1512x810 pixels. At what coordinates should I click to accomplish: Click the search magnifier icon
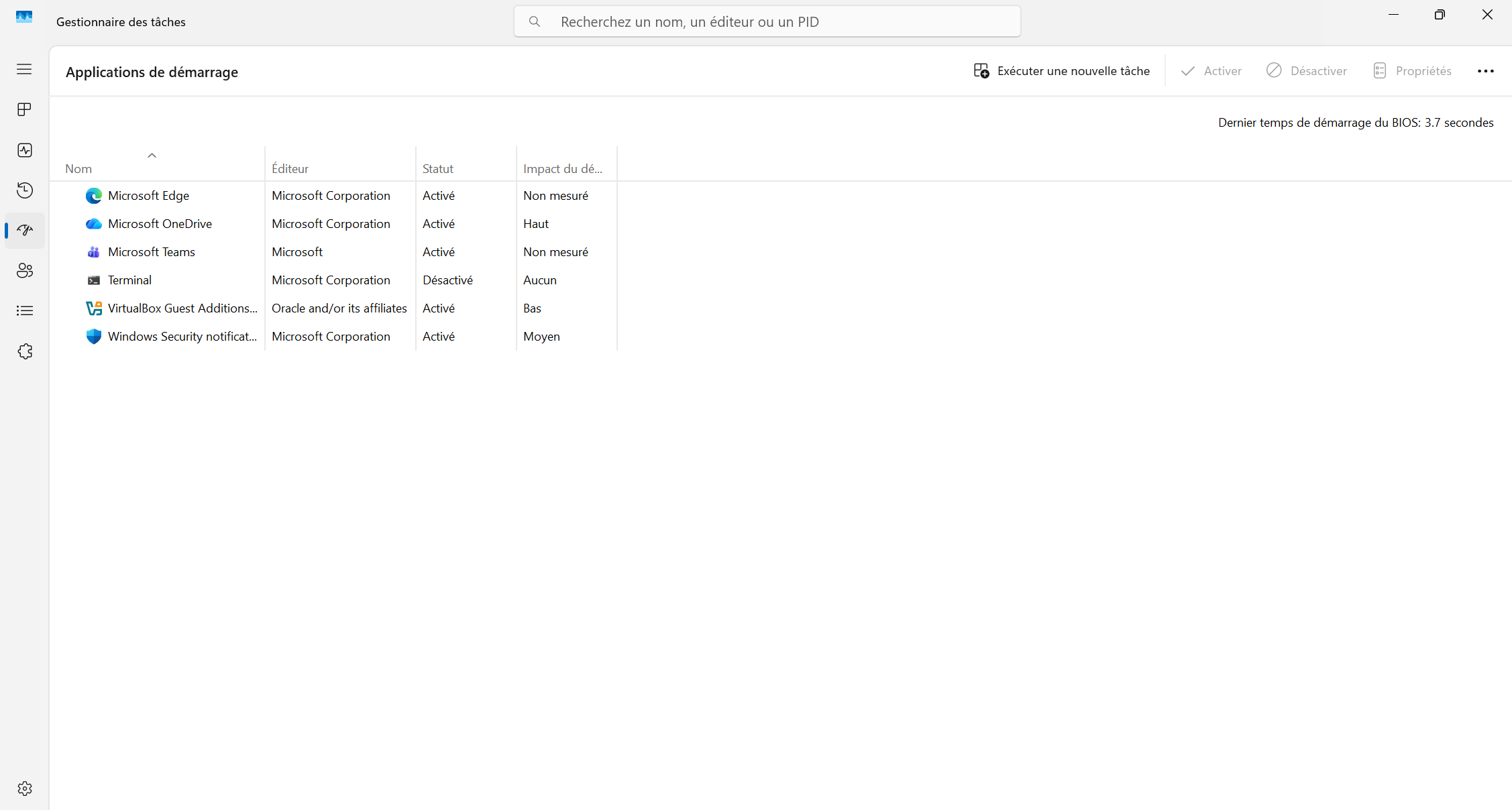point(535,21)
